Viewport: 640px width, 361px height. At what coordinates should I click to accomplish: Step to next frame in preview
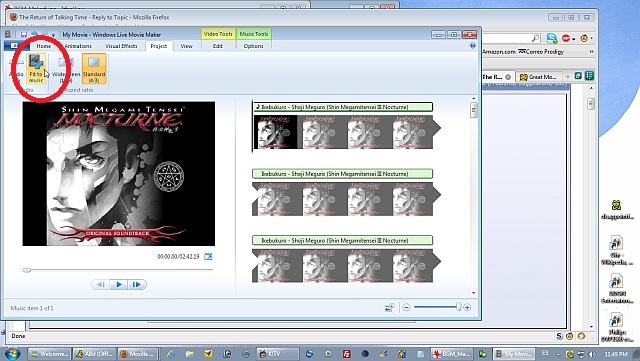point(137,284)
